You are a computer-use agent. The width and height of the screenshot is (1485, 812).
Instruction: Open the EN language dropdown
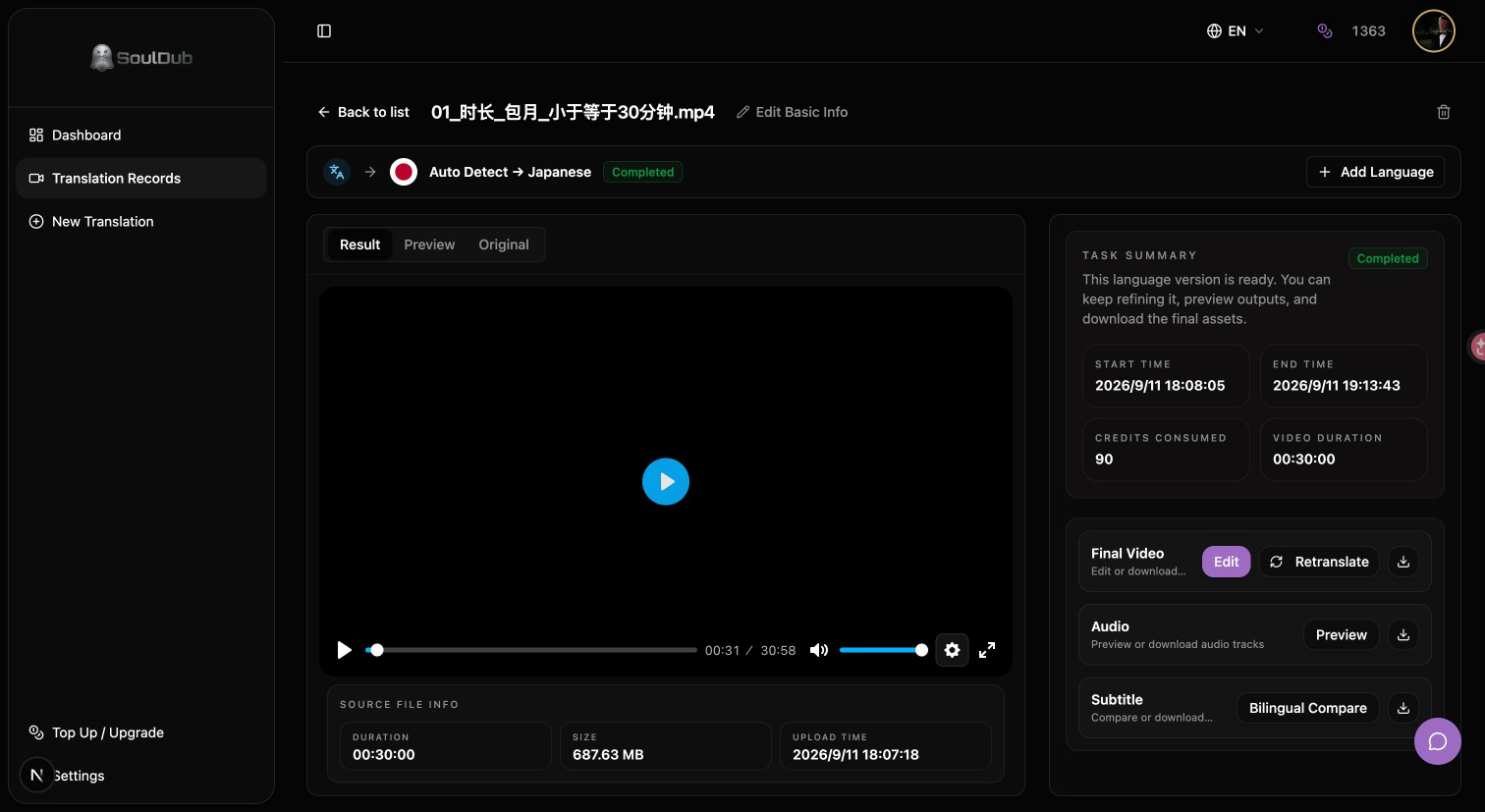1236,31
